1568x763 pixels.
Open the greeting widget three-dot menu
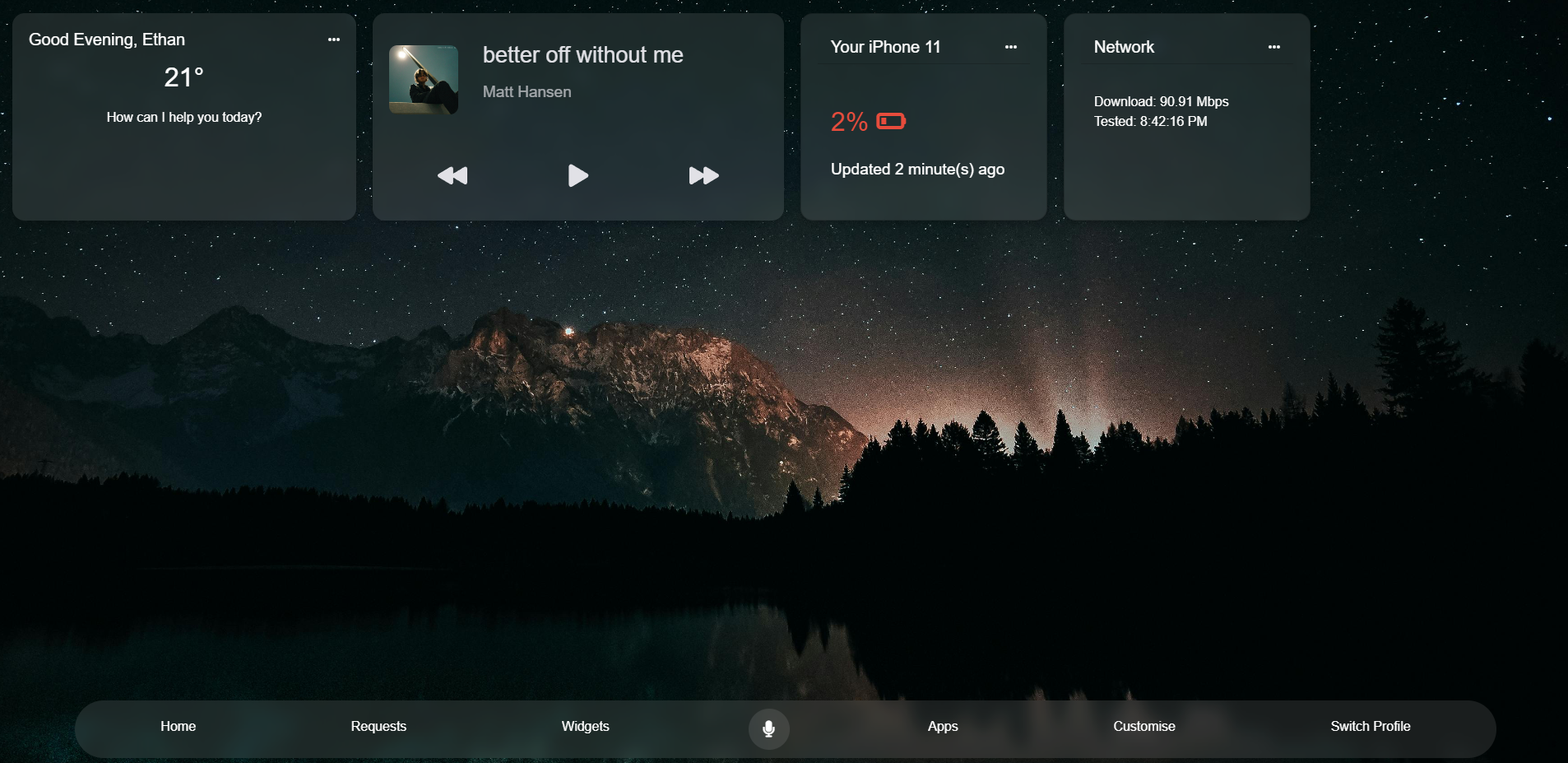coord(333,40)
